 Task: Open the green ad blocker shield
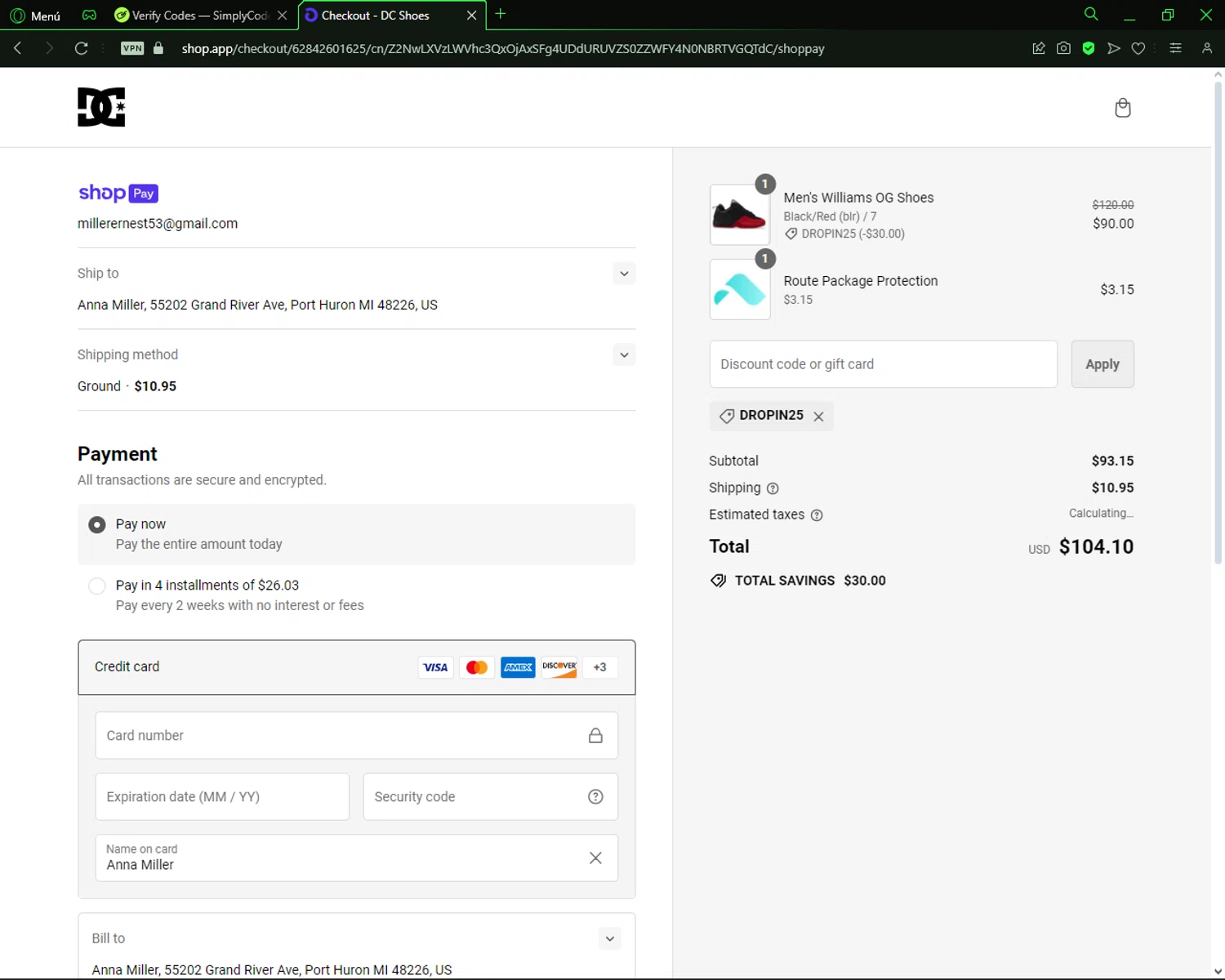(x=1089, y=48)
